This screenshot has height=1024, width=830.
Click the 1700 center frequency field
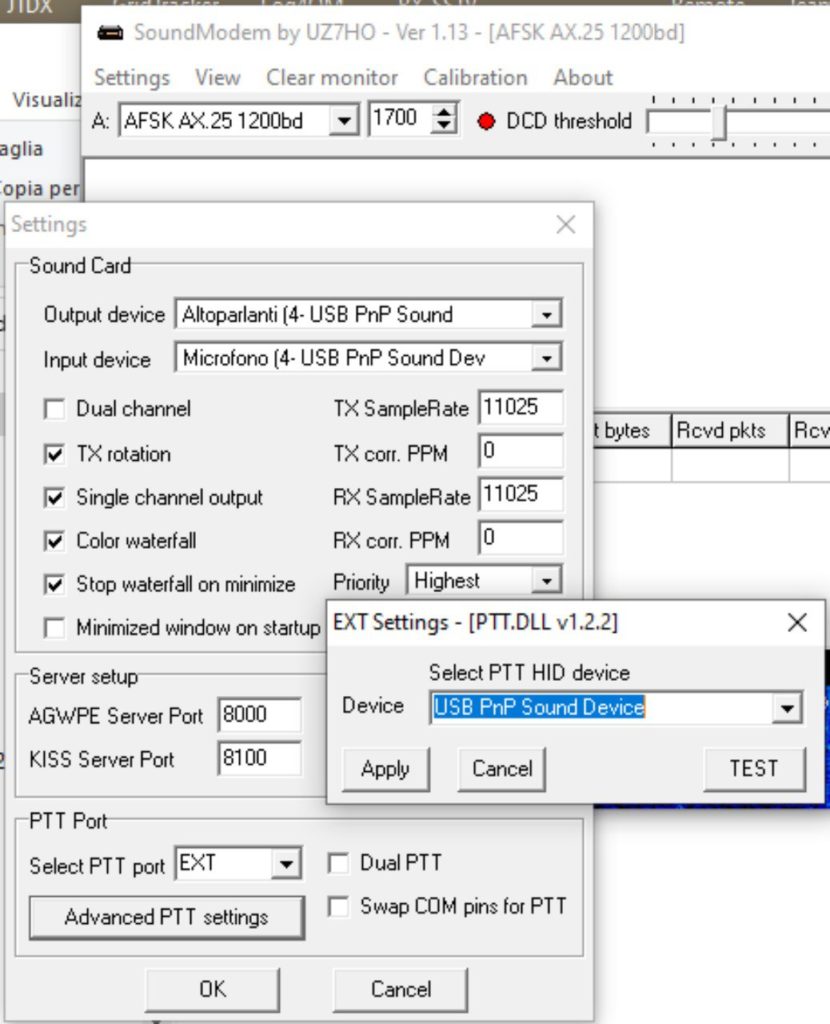coord(400,119)
